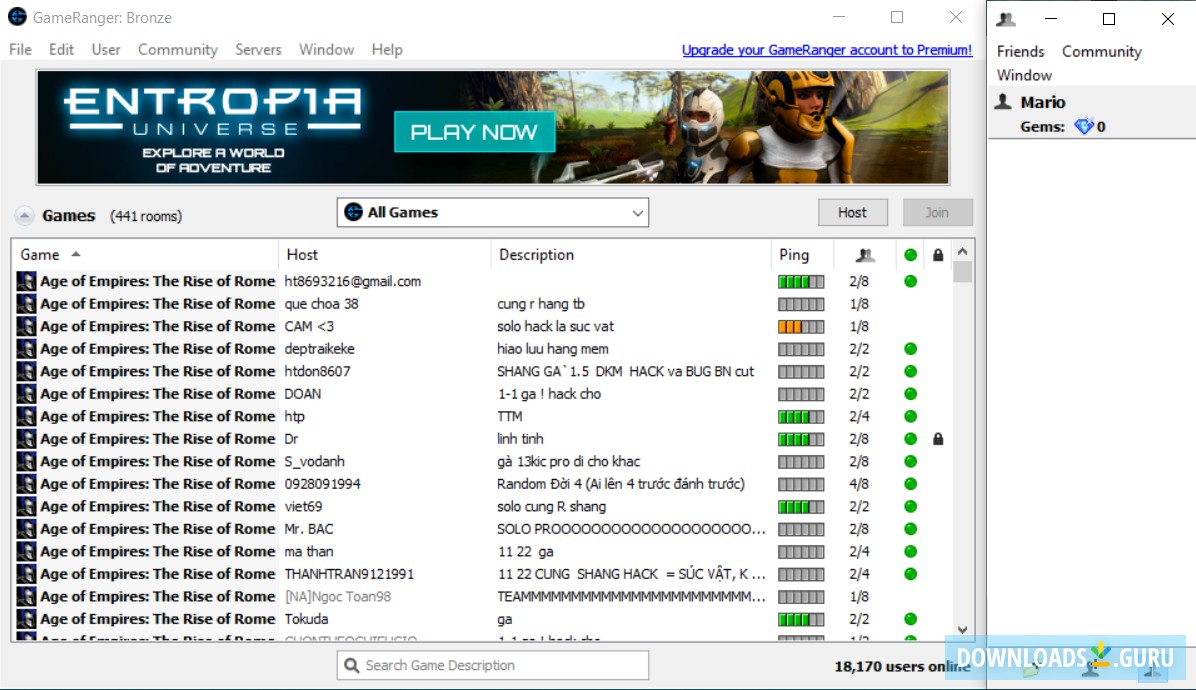Viewport: 1196px width, 690px height.
Task: Click orange ping bar in CAM <3 row
Action: tap(801, 326)
